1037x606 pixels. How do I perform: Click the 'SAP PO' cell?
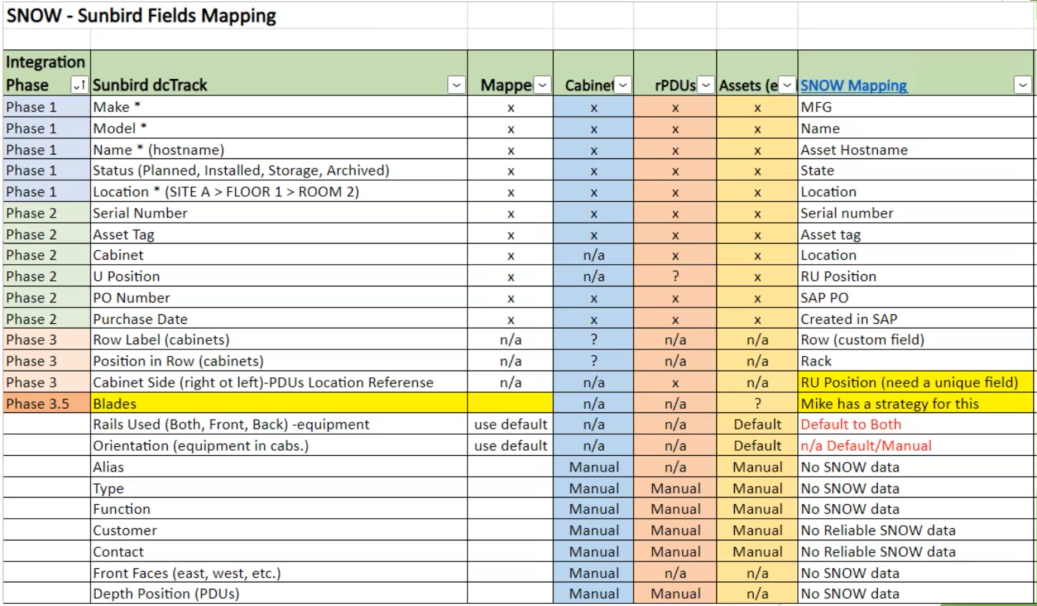point(915,297)
